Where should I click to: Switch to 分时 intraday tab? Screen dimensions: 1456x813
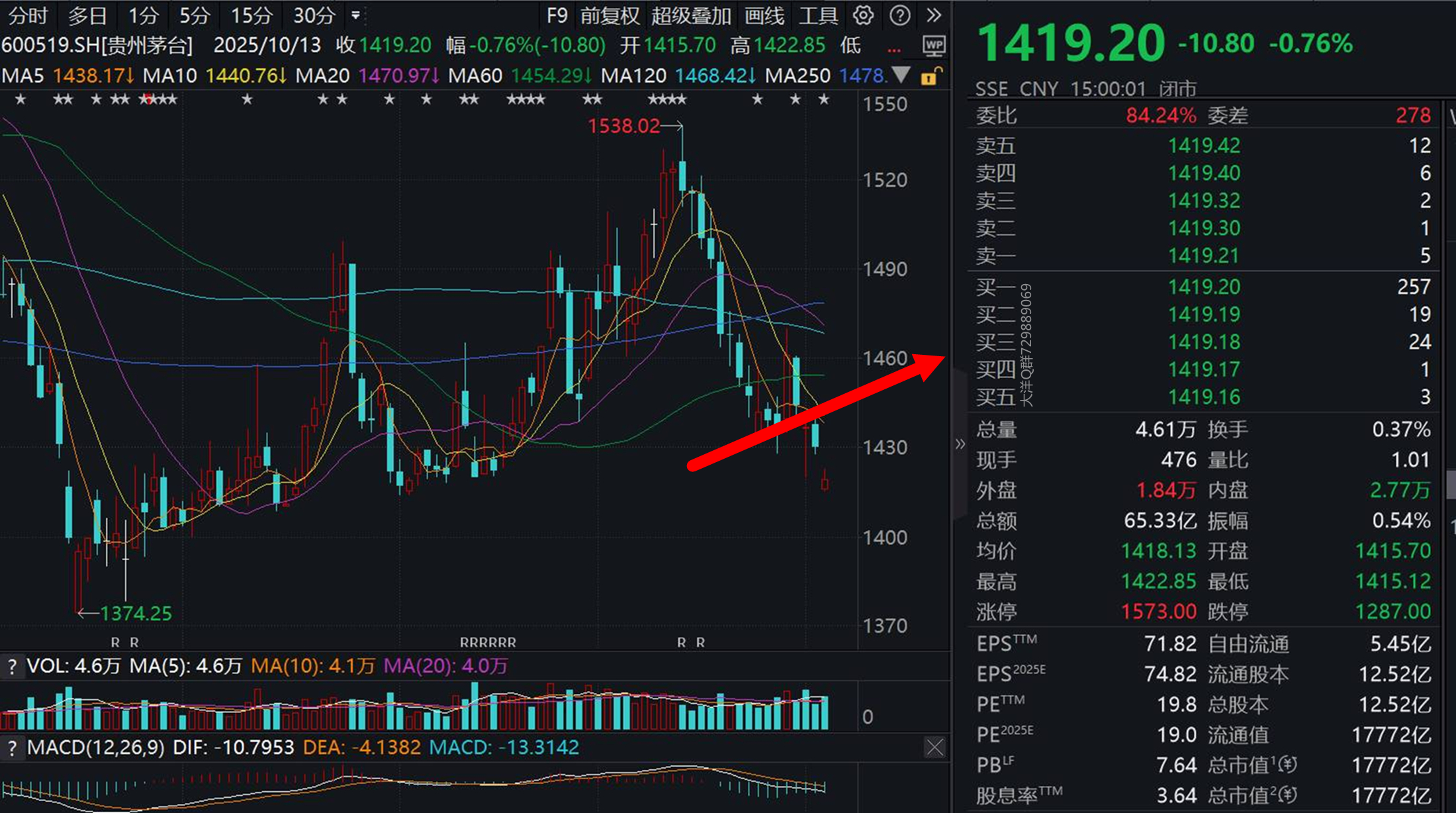[28, 15]
